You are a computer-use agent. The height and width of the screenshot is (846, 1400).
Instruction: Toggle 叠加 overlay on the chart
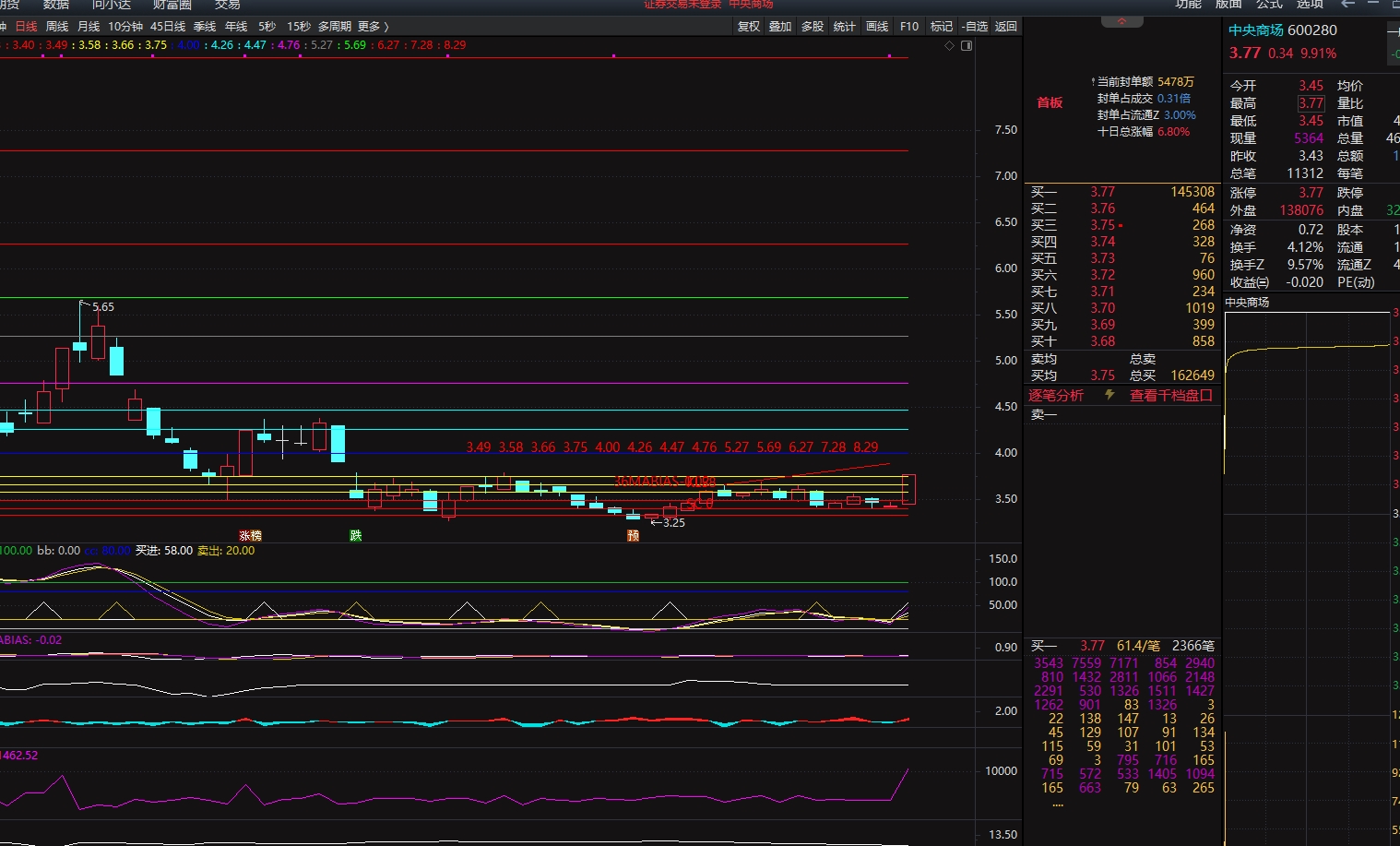[780, 27]
